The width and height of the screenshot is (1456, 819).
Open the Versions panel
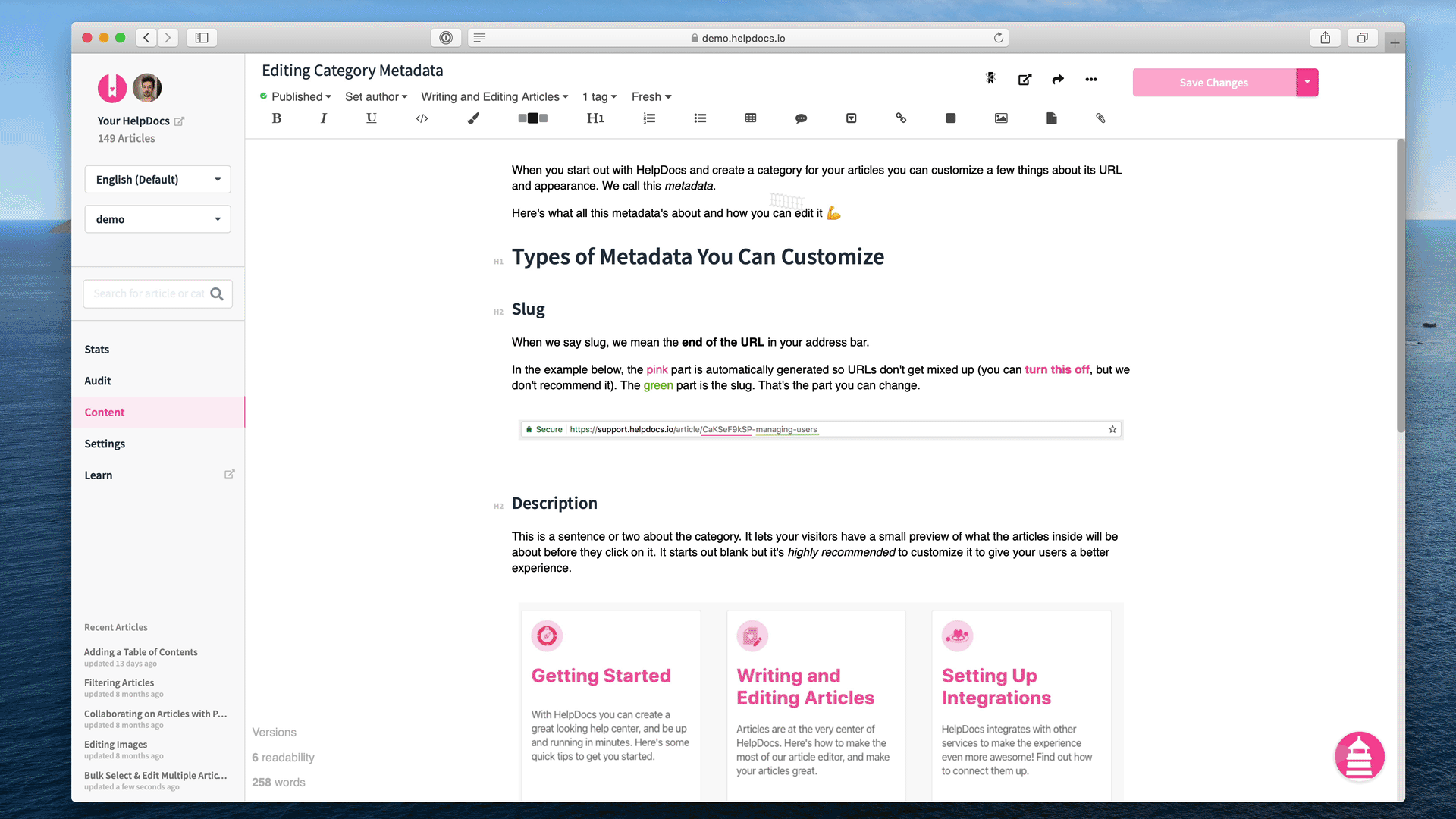[275, 732]
